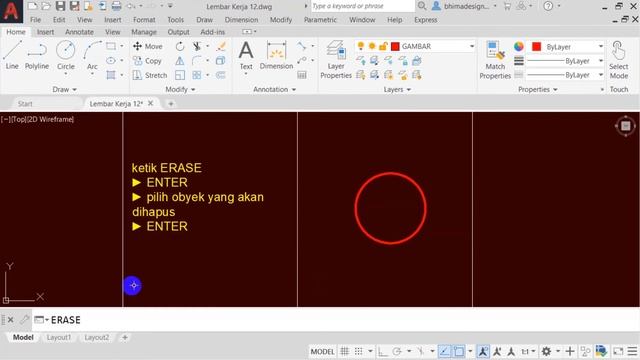Screen dimensions: 640x360
Task: Click the Trim tool icon
Action: click(197, 46)
